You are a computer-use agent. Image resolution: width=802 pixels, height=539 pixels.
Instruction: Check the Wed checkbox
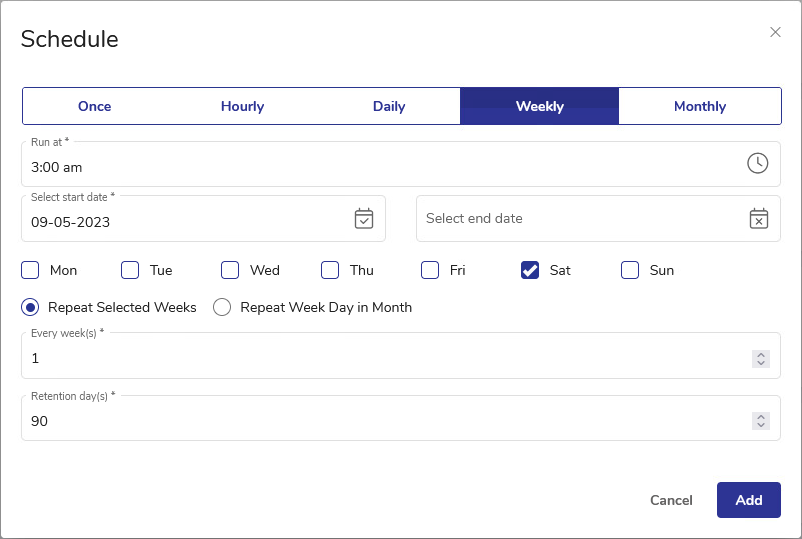click(231, 270)
